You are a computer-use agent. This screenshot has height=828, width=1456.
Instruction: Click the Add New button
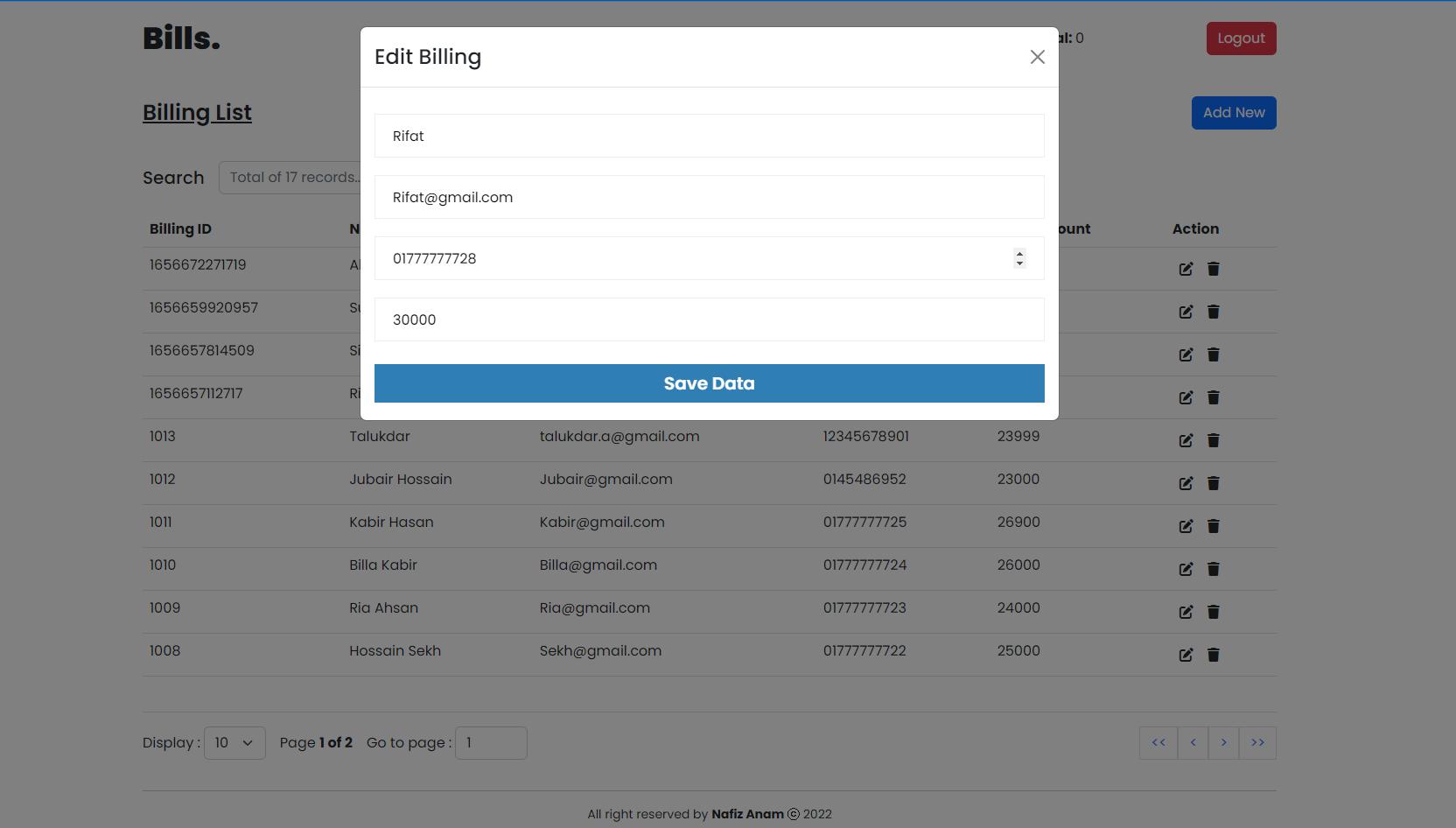(1234, 113)
